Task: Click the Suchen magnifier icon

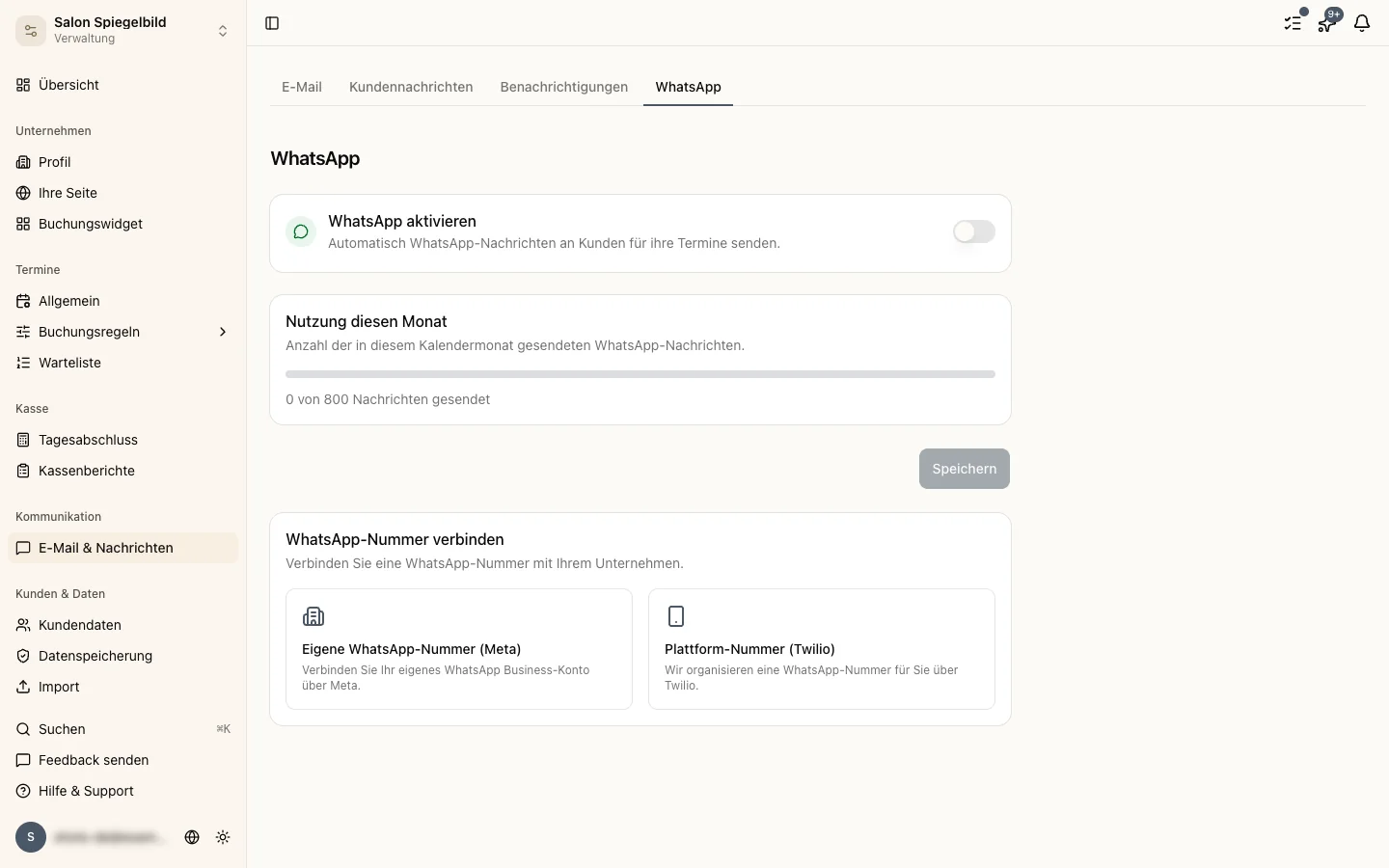Action: (23, 729)
